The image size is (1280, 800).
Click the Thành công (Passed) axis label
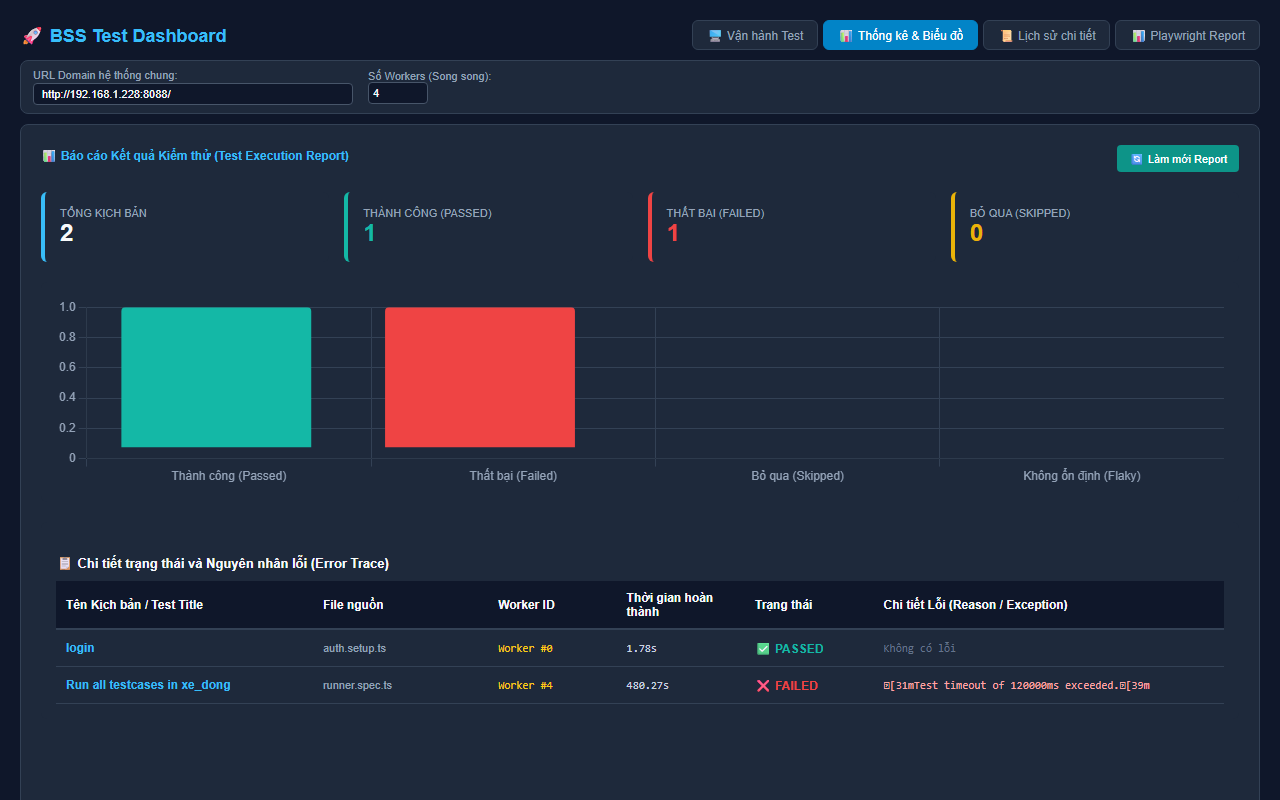(229, 476)
